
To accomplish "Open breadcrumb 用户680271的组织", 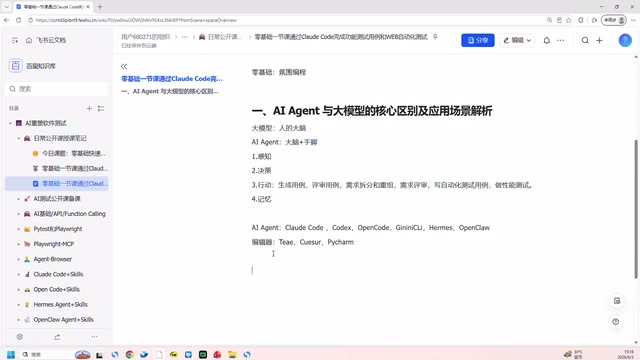I will point(145,37).
